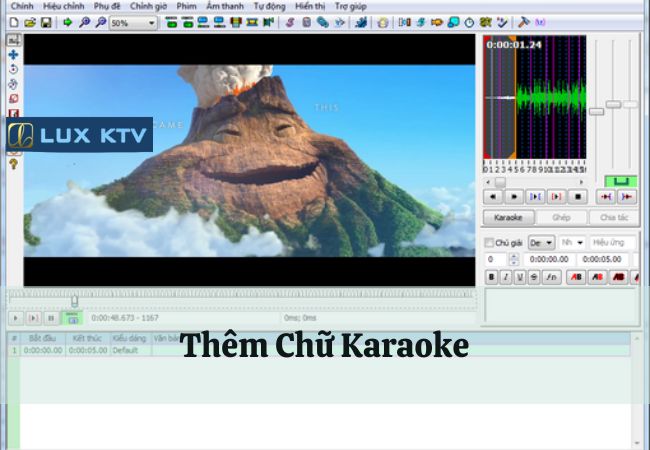Click the red bracket play line button
Image resolution: width=650 pixels, height=450 pixels.
coord(556,196)
